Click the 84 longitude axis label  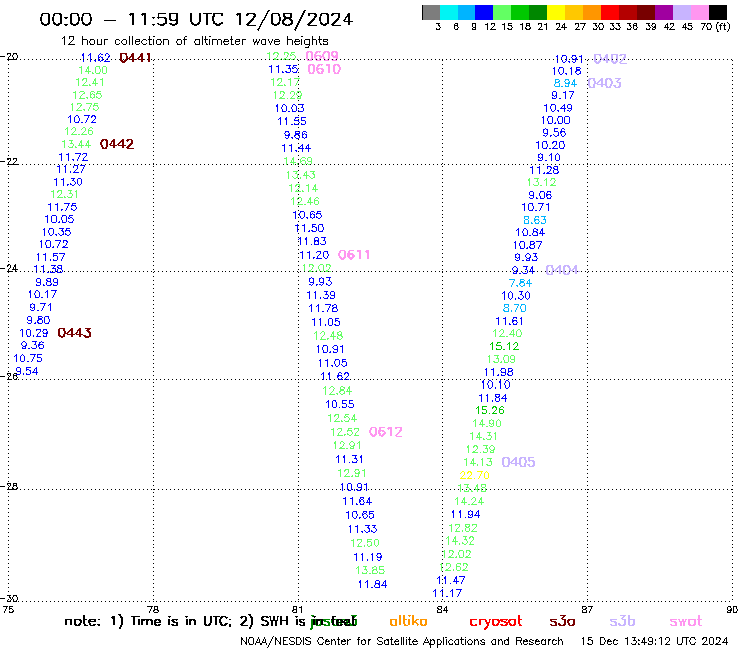(442, 609)
